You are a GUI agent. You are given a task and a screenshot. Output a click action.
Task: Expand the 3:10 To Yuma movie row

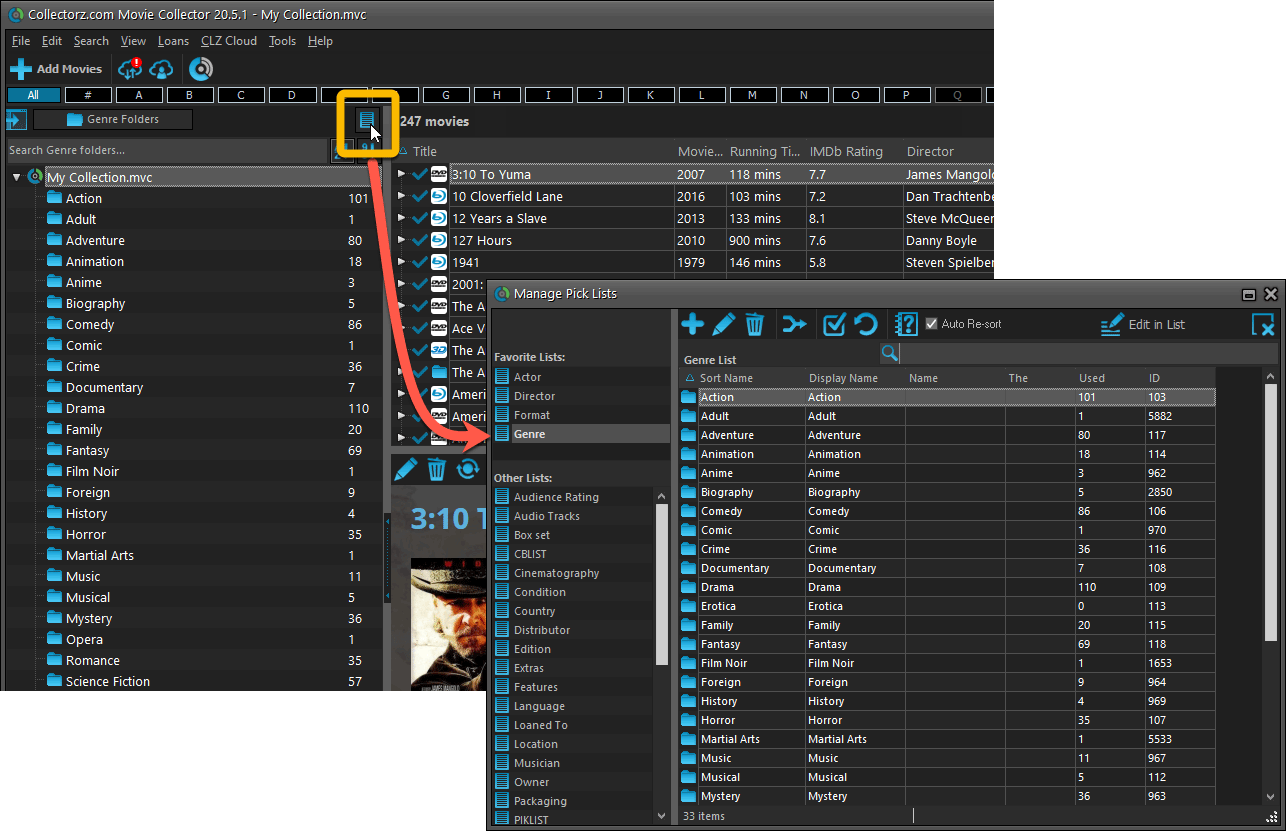pos(402,174)
